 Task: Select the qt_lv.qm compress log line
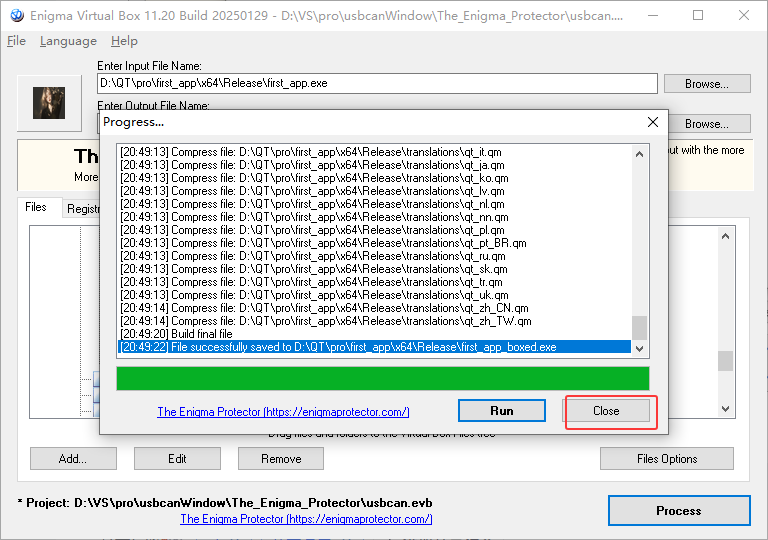click(x=375, y=191)
